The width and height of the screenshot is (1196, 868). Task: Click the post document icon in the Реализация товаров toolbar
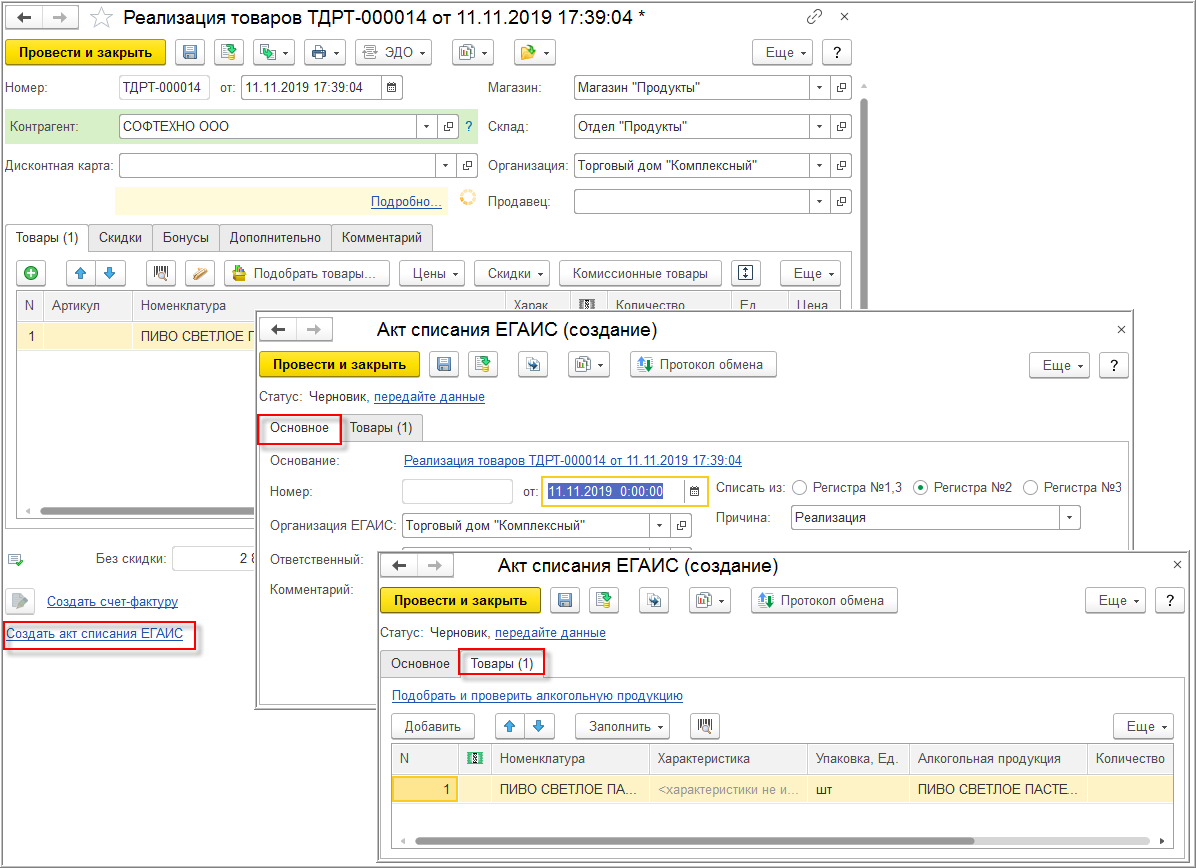tap(228, 53)
